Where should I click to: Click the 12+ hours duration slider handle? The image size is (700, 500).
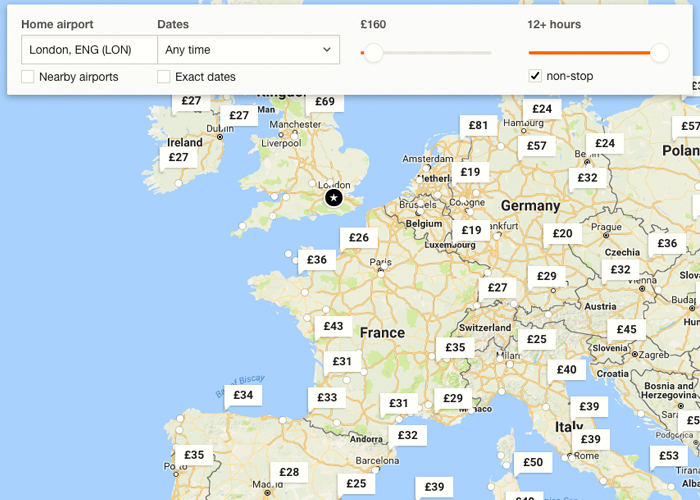(659, 53)
